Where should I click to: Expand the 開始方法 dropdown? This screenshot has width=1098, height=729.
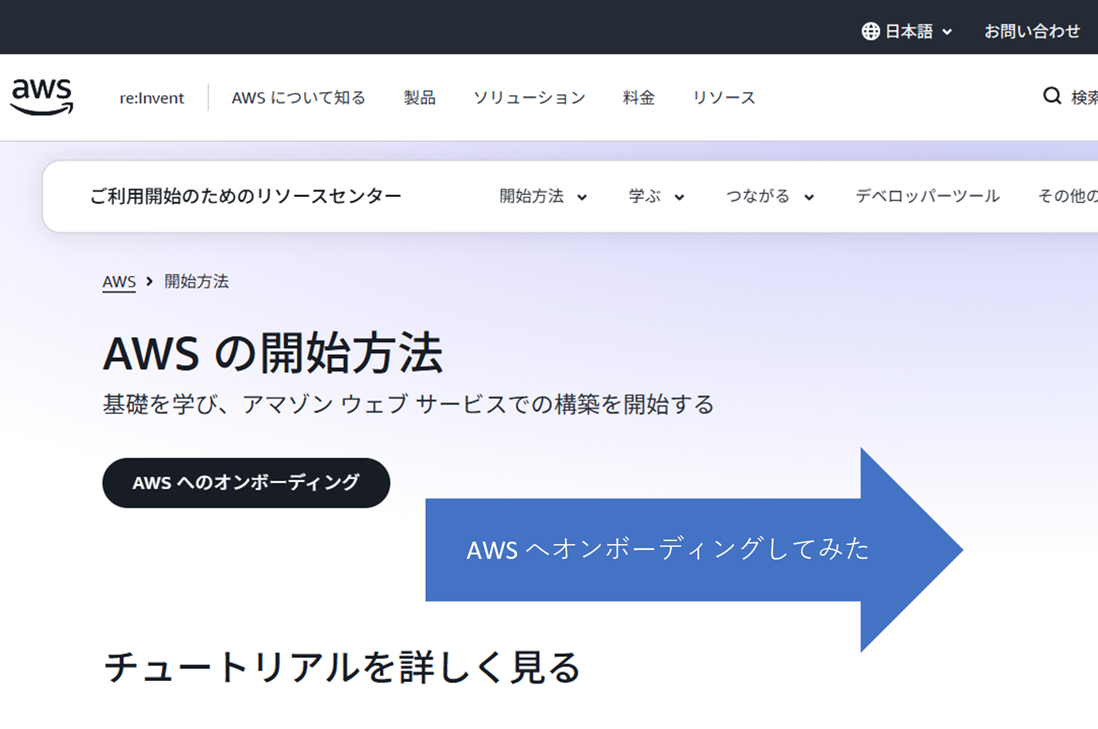point(543,196)
